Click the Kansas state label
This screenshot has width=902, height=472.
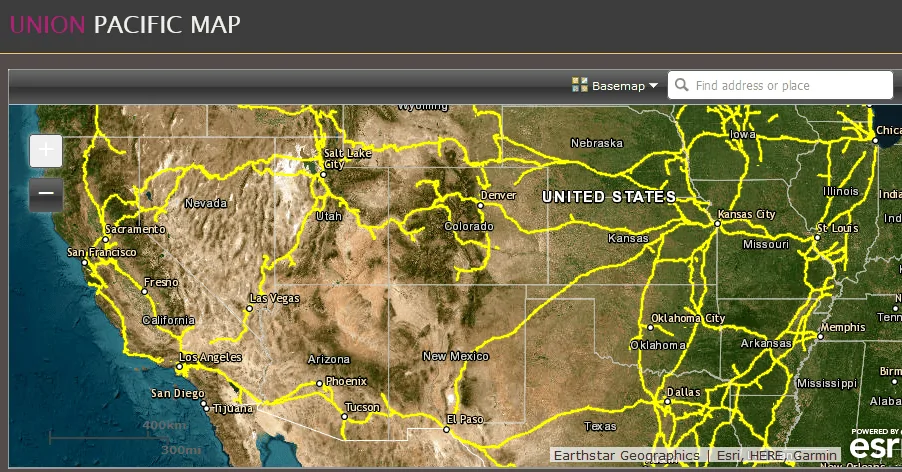click(628, 238)
